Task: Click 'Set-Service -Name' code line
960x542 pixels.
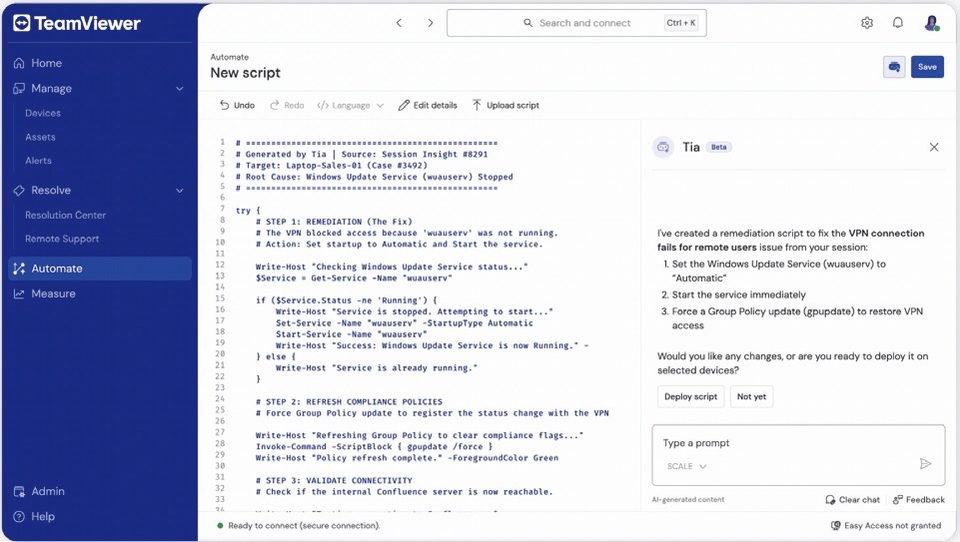Action: point(404,323)
